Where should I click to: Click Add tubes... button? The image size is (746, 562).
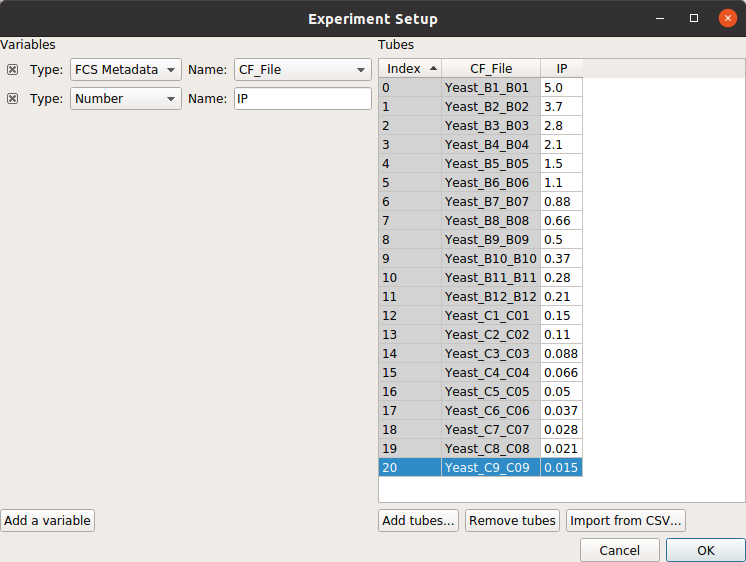pos(419,520)
